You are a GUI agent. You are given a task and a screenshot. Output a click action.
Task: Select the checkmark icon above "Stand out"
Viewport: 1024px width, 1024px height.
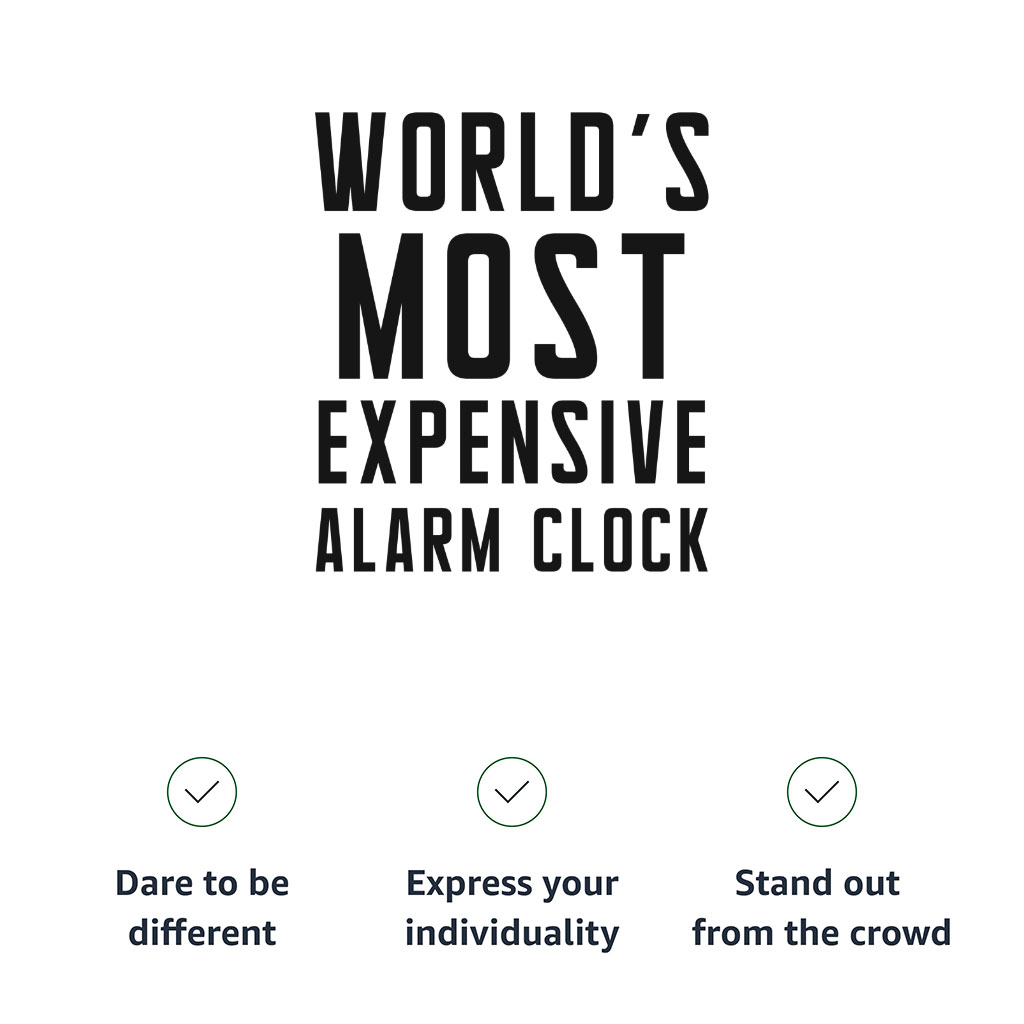pos(822,792)
